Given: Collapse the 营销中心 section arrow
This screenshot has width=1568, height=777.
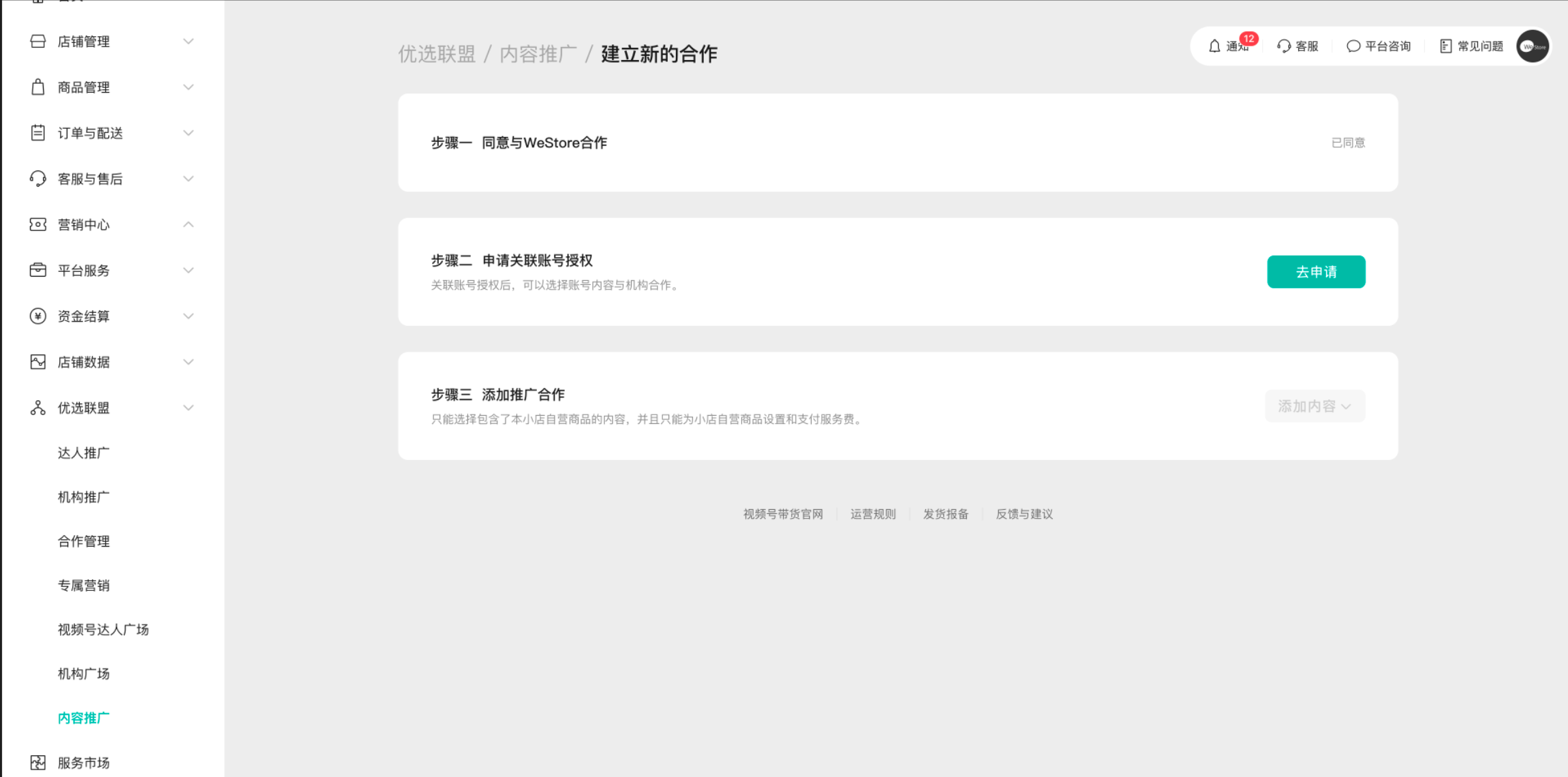Looking at the screenshot, I should (188, 224).
